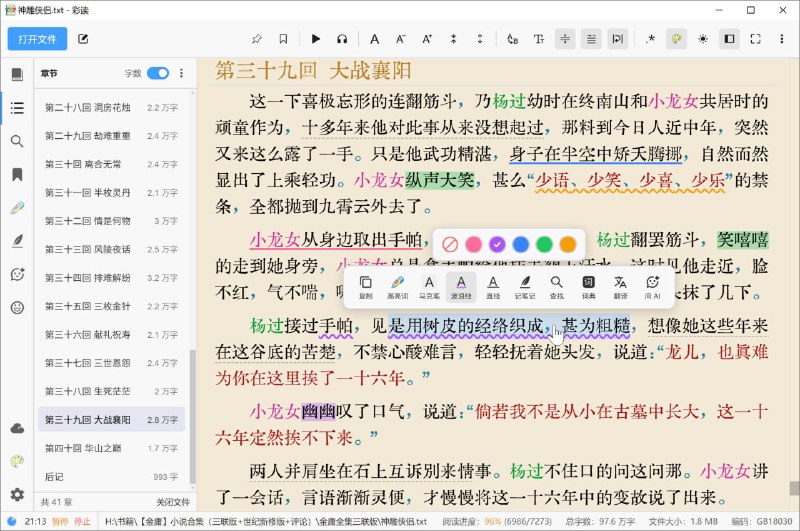Apply 直线 straight underline in popup
800x531 pixels.
tap(493, 287)
